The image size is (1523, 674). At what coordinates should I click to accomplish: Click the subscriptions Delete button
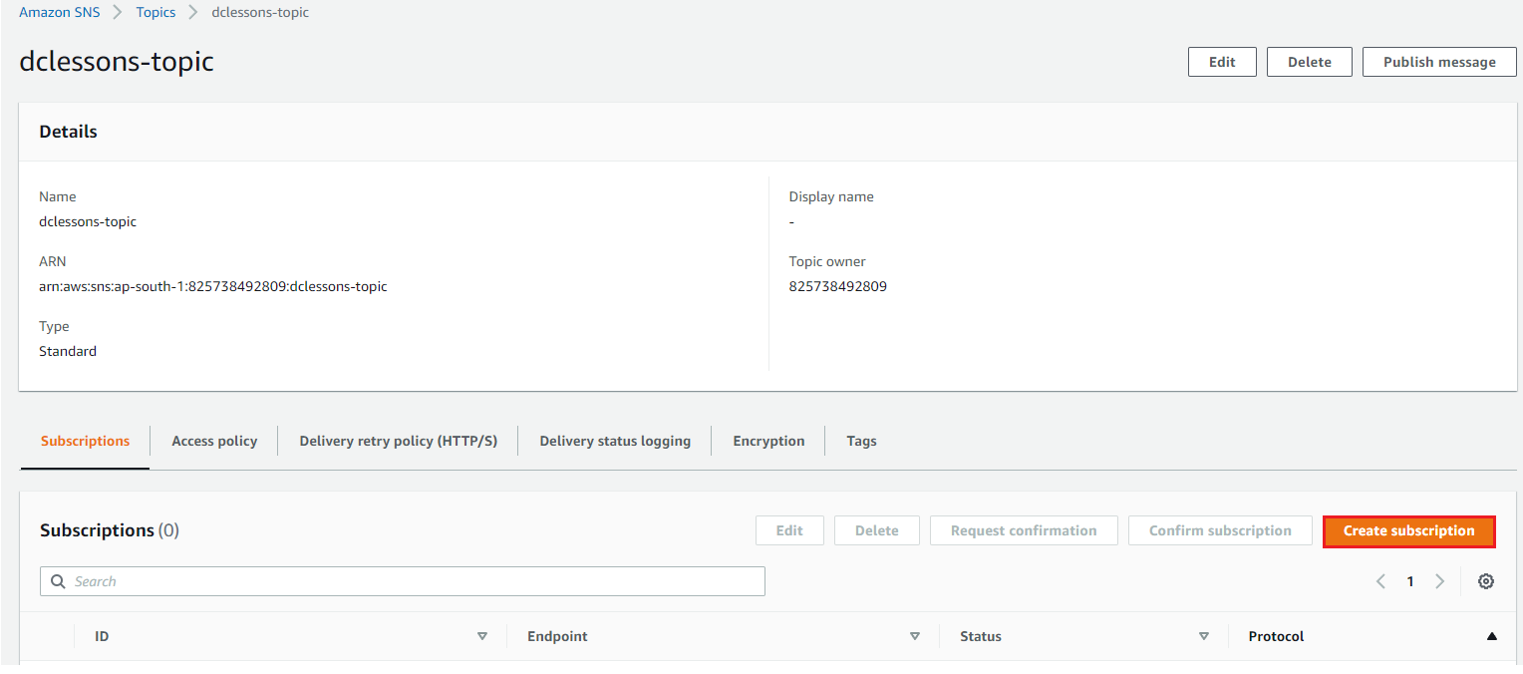876,531
